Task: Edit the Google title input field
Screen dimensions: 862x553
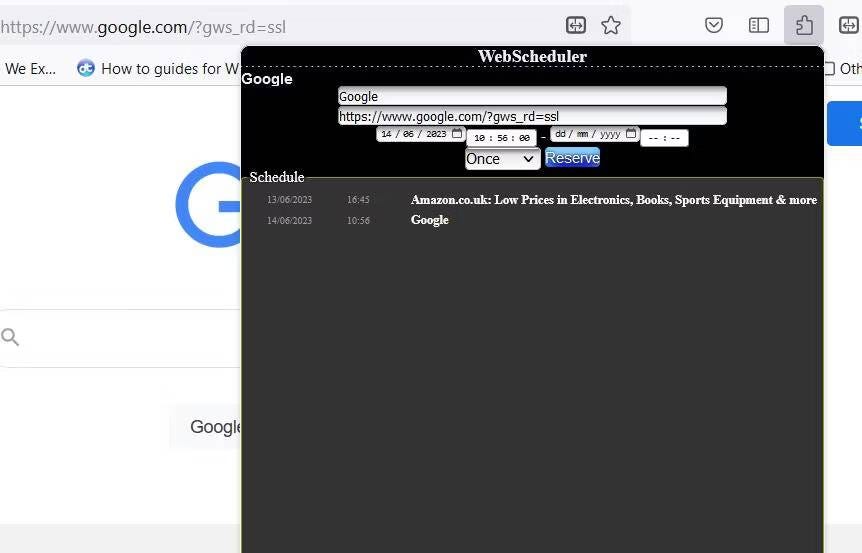Action: coord(532,96)
